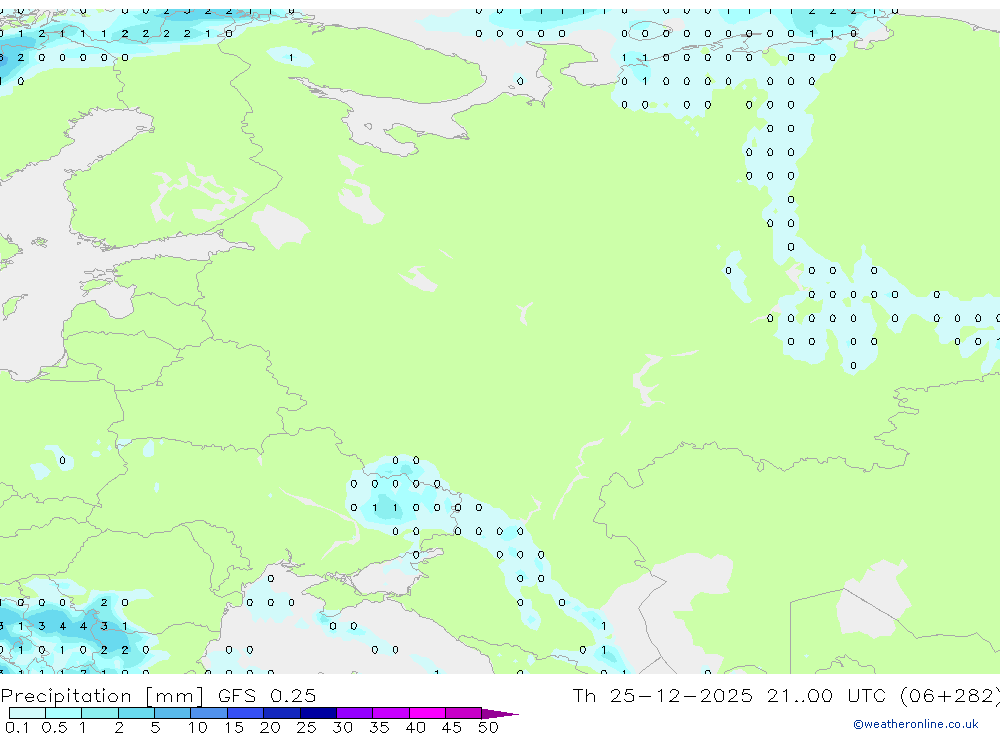Click the 40–45 mm bright magenta legend swatch
Viewport: 1000px width, 733px height.
[427, 713]
